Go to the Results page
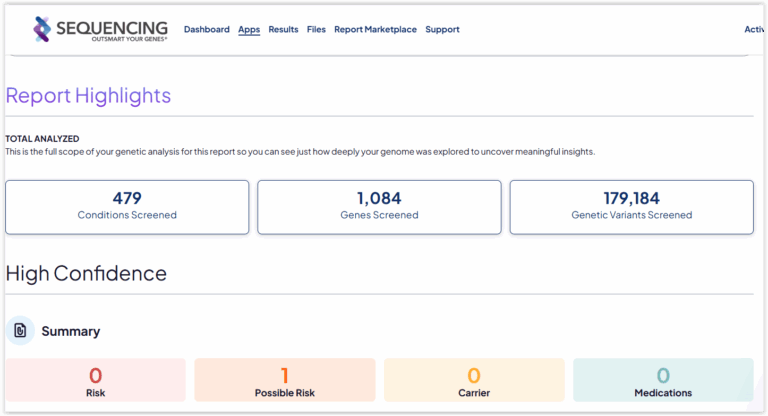The image size is (768, 416). (x=283, y=30)
